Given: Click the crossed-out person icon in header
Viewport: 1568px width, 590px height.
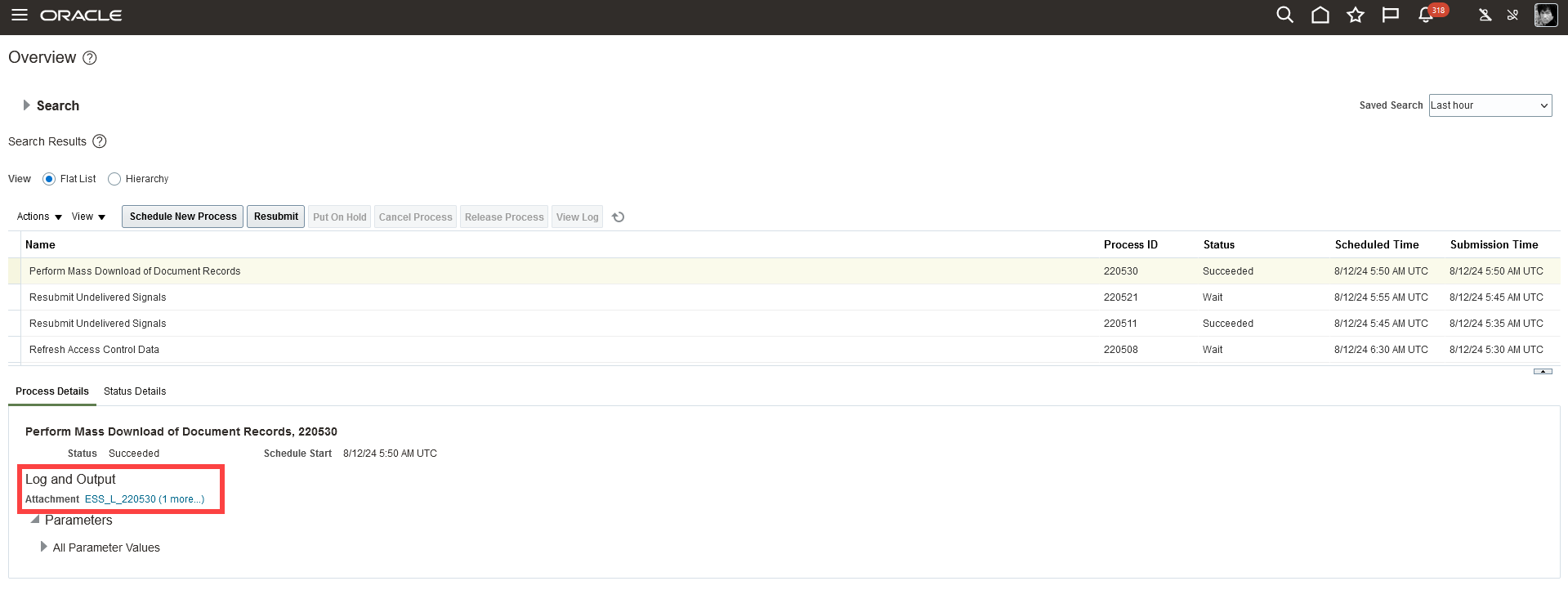Looking at the screenshot, I should (1485, 15).
